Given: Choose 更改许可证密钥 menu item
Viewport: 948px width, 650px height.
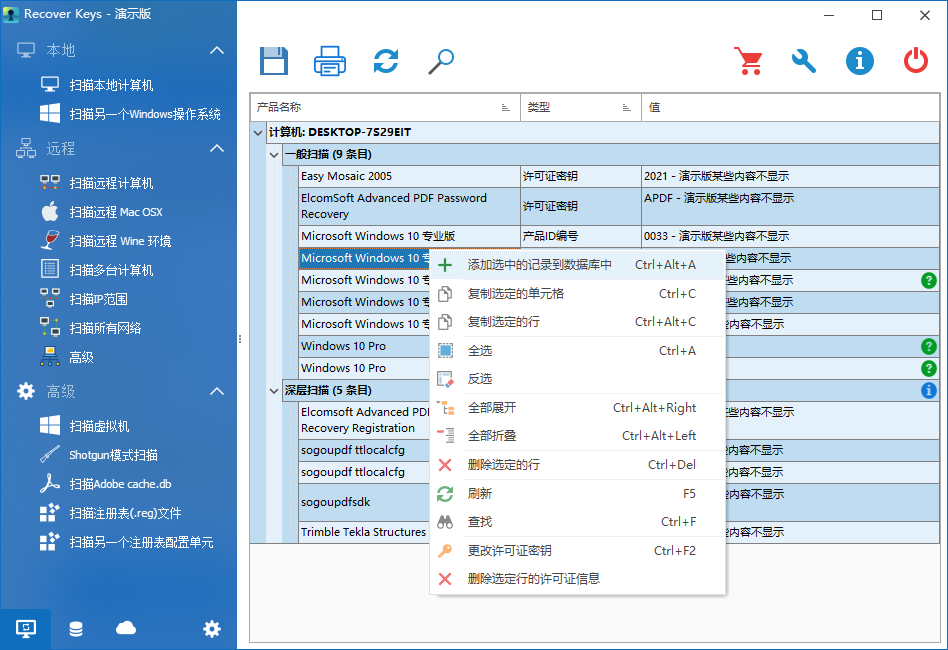Looking at the screenshot, I should tap(577, 550).
